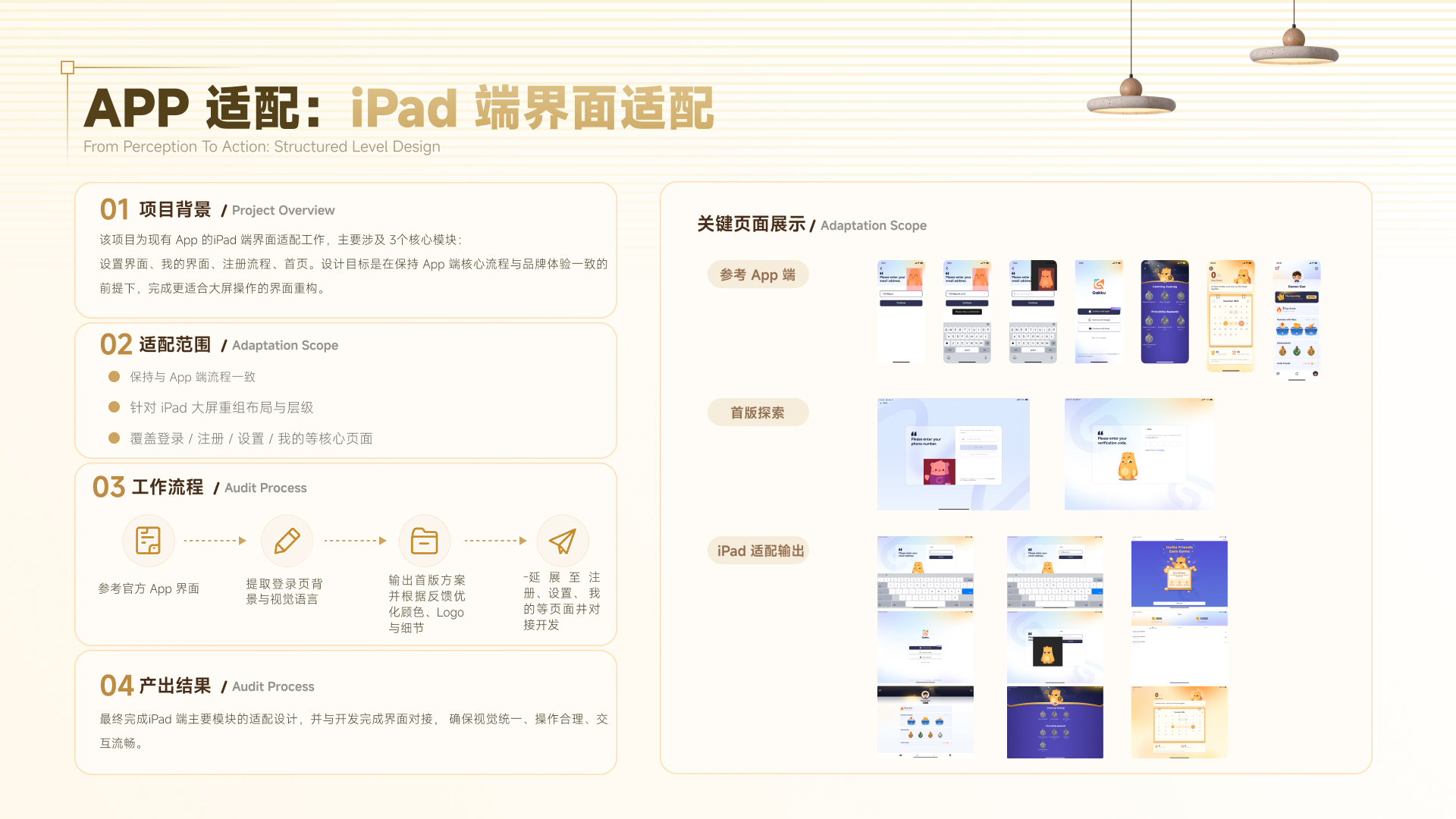The image size is (1456, 819).
Task: Open the orange calendar iPad output
Action: (x=1179, y=722)
